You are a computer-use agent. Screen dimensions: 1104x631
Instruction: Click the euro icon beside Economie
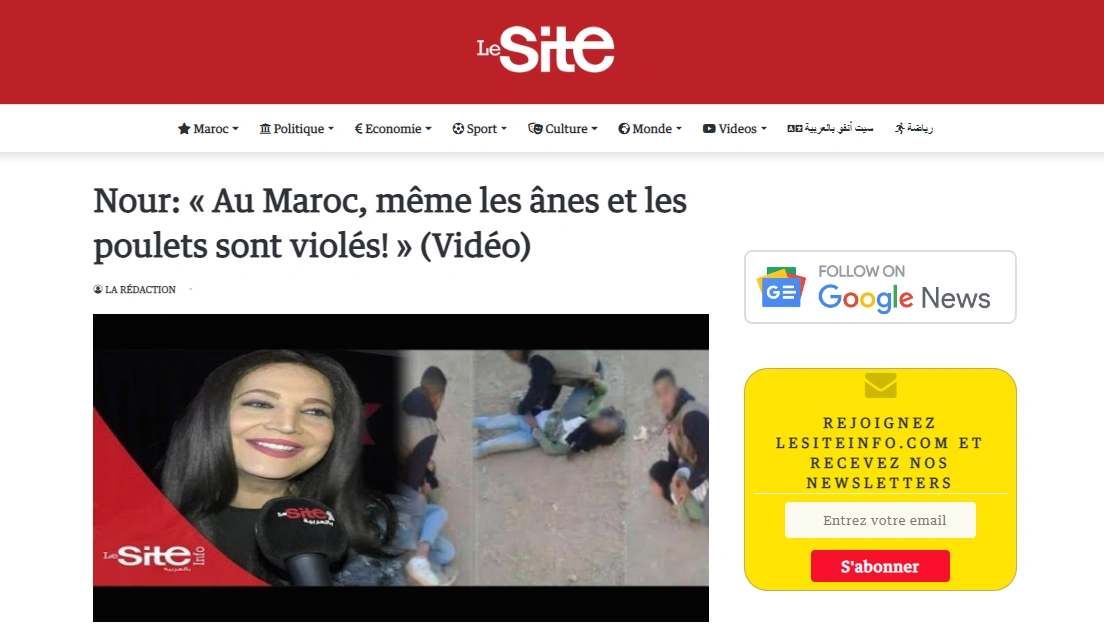pyautogui.click(x=358, y=129)
